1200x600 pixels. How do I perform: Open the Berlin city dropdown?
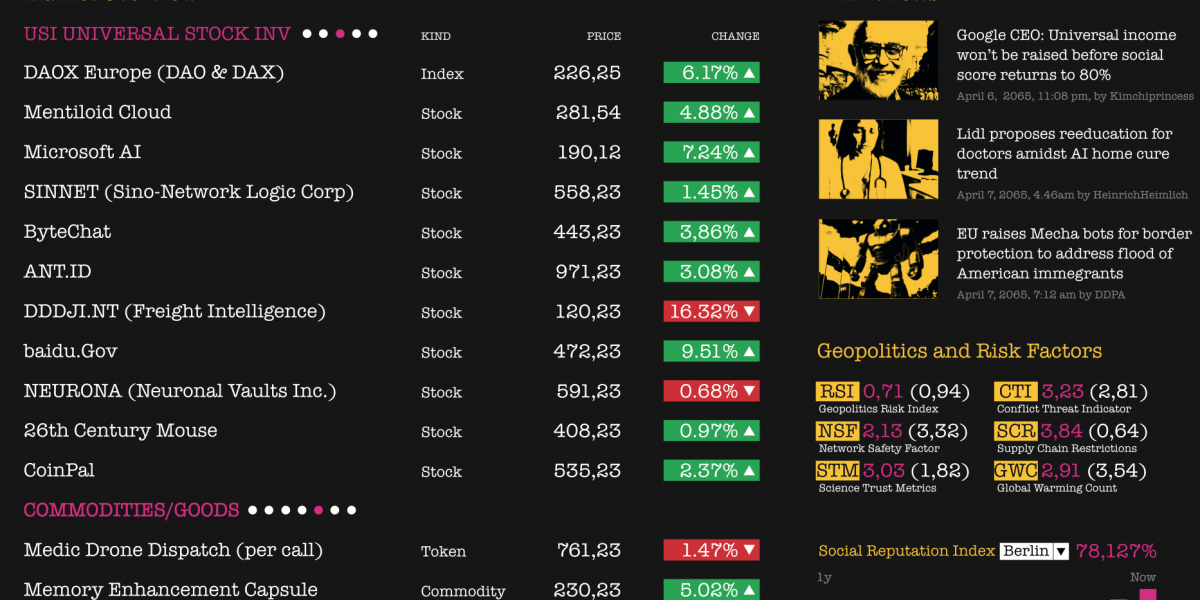coord(1034,551)
